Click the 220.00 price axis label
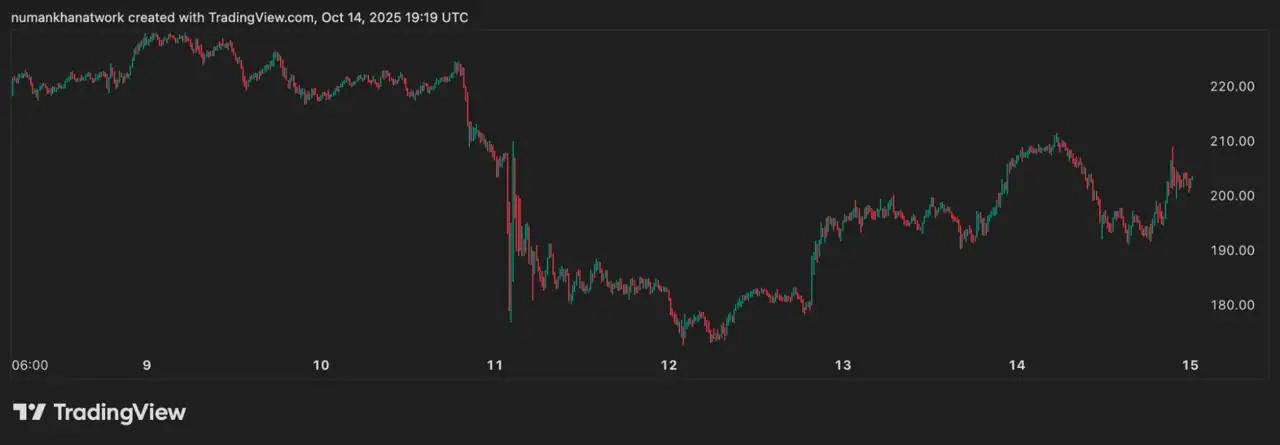This screenshot has width=1280, height=445. coord(1232,87)
